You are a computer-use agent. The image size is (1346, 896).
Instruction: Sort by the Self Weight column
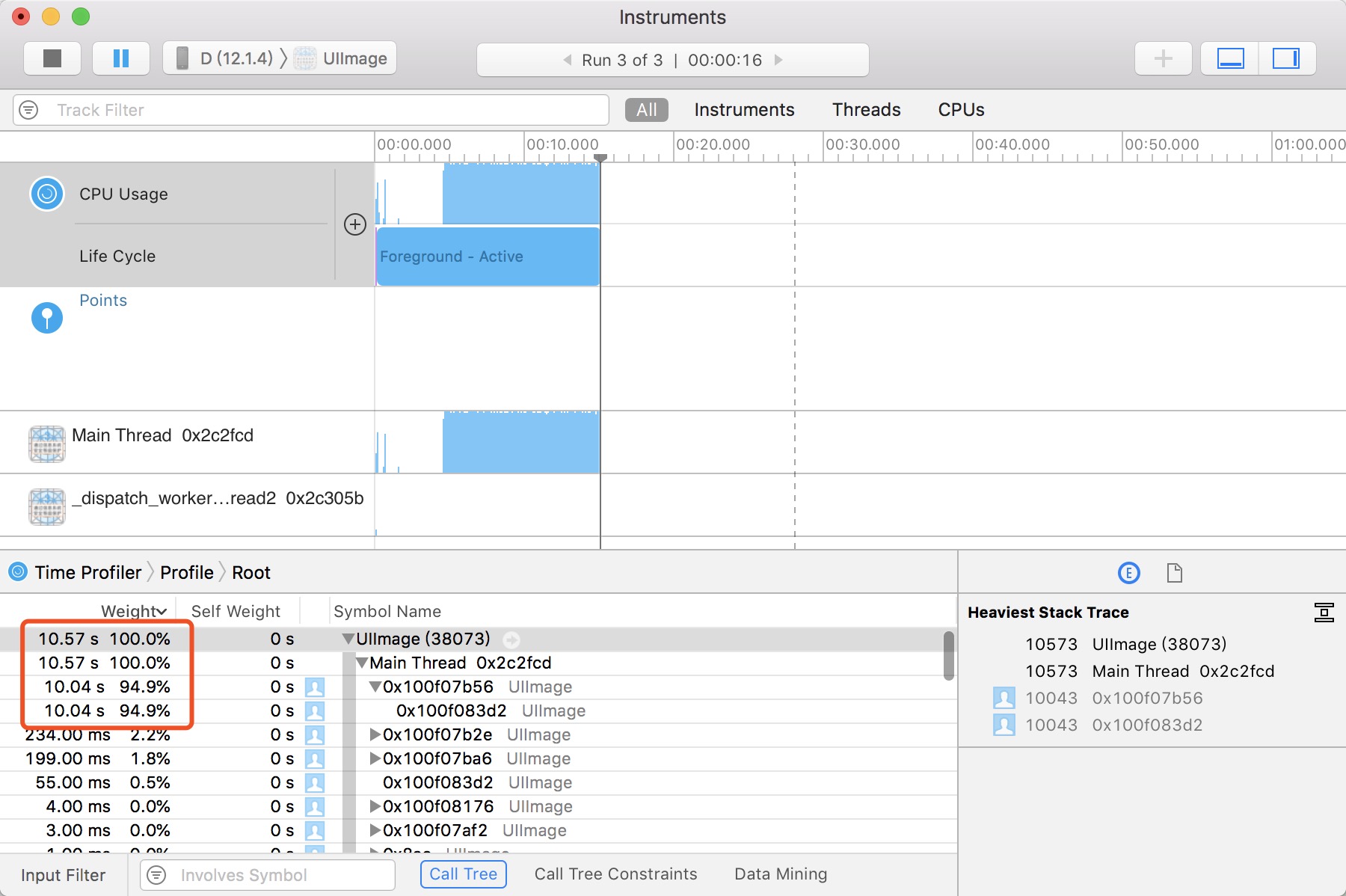[236, 611]
